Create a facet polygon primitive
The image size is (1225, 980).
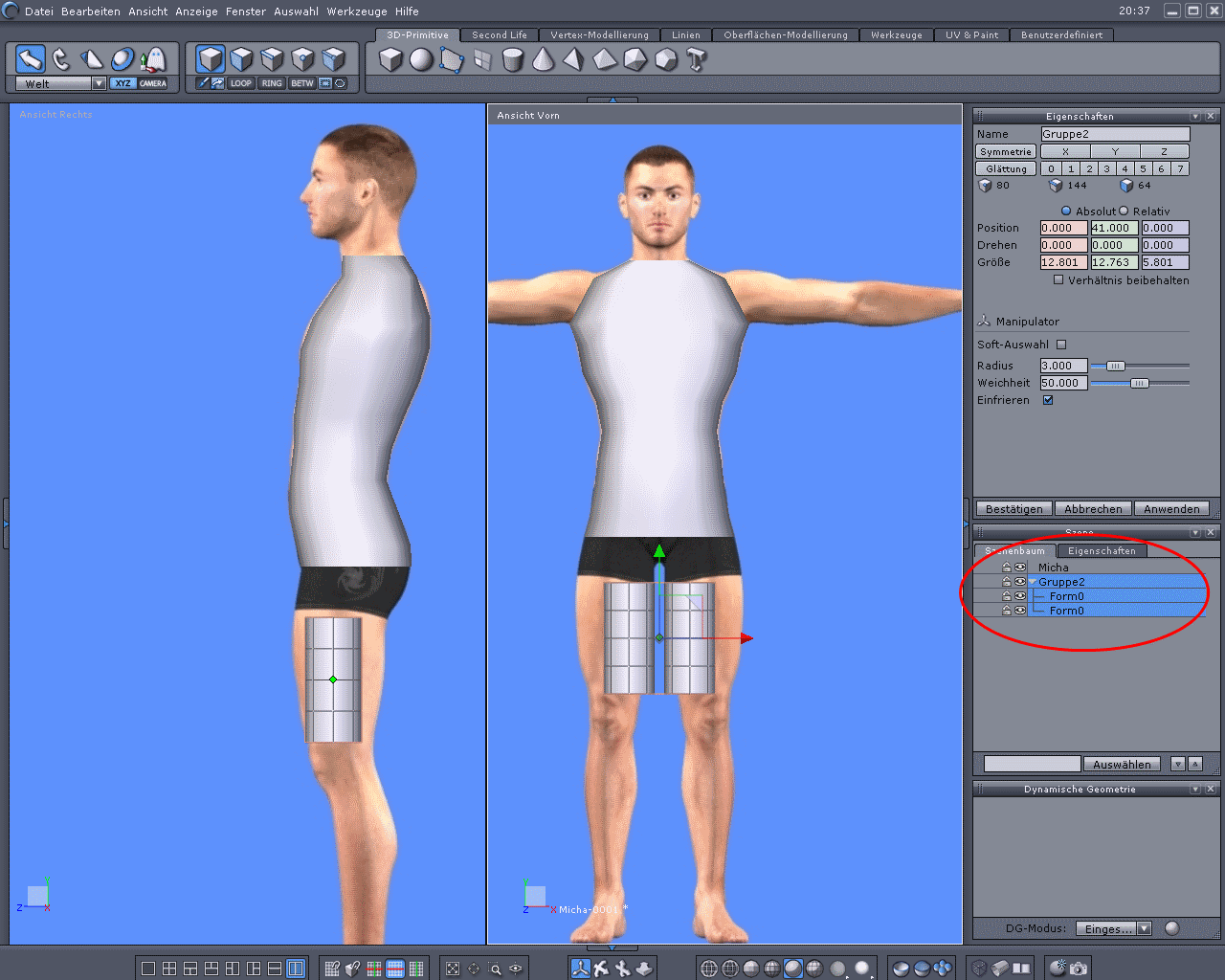452,59
